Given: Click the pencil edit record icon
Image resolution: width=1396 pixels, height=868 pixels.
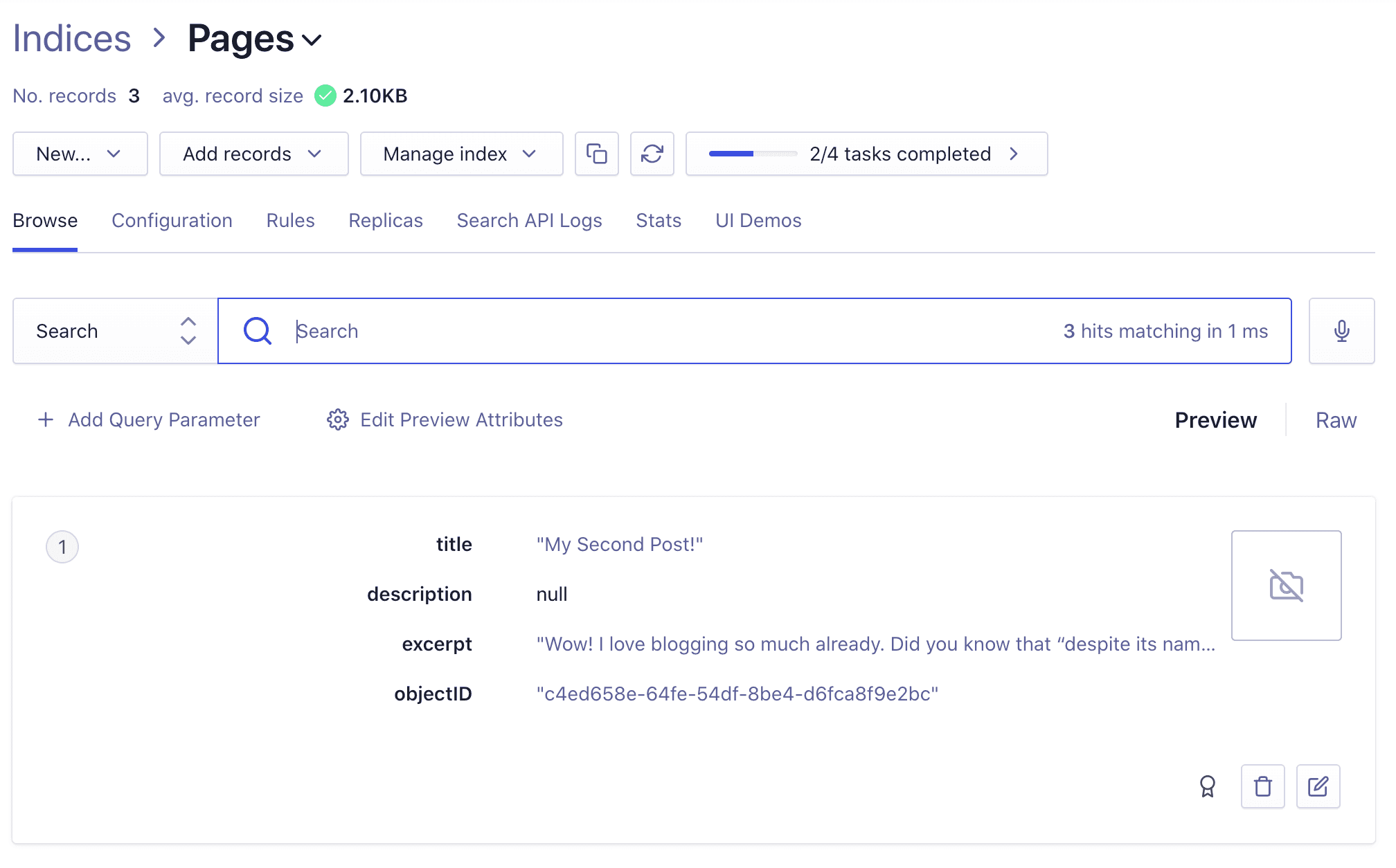Looking at the screenshot, I should 1317,786.
